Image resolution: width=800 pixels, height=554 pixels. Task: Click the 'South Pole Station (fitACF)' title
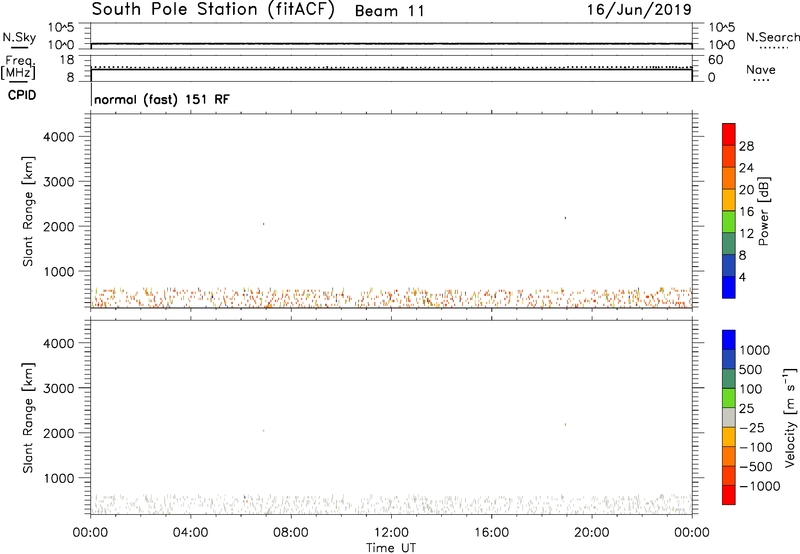coord(213,10)
